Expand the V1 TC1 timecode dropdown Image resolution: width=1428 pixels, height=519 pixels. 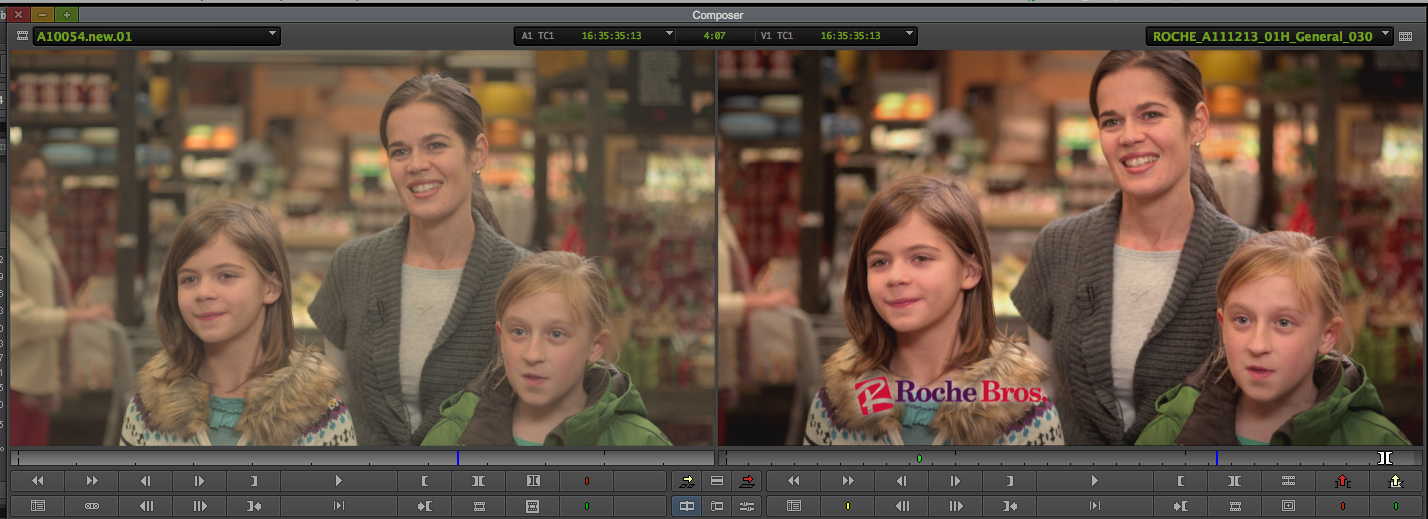tap(909, 35)
